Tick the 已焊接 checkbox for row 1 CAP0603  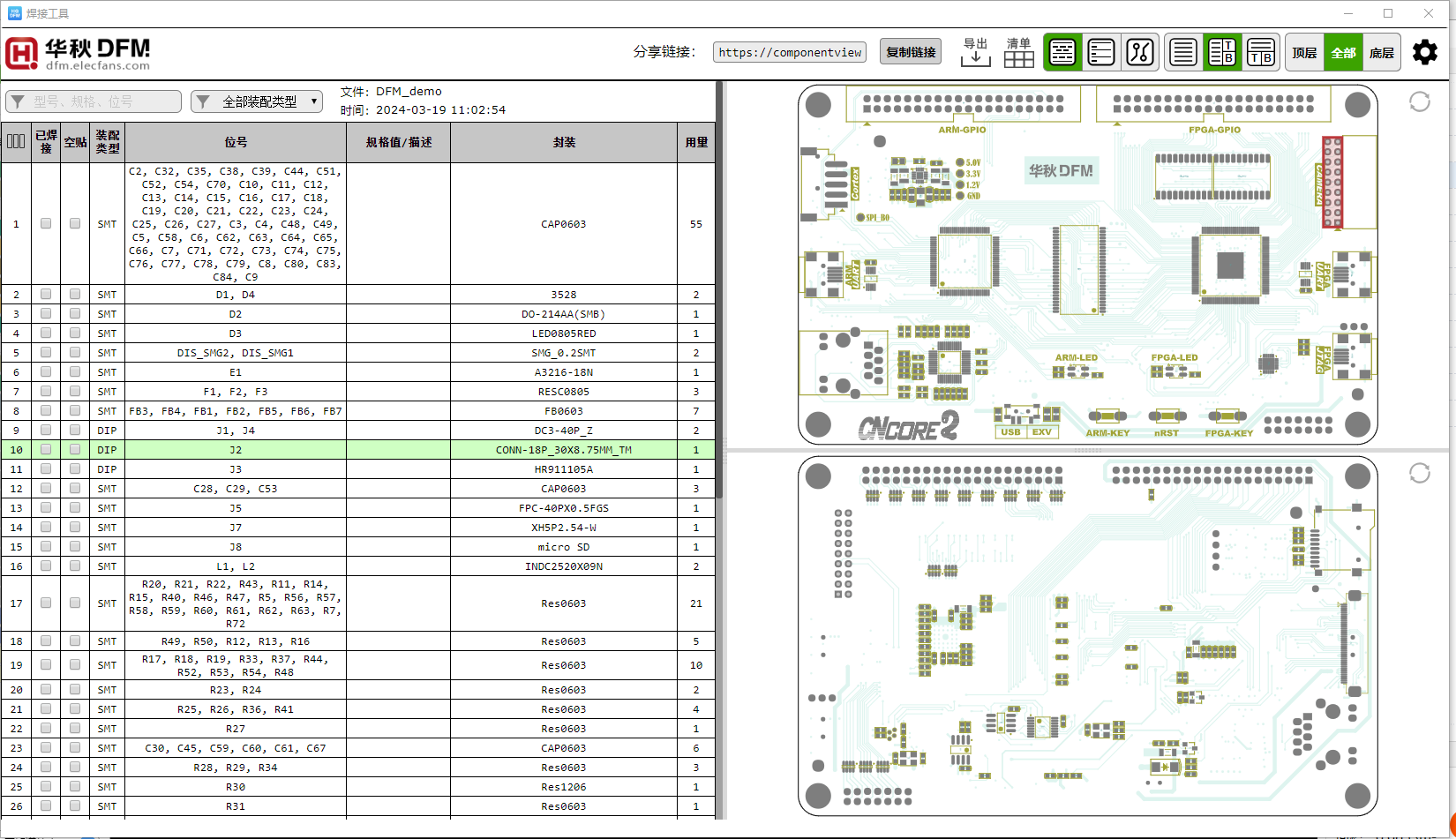click(46, 224)
